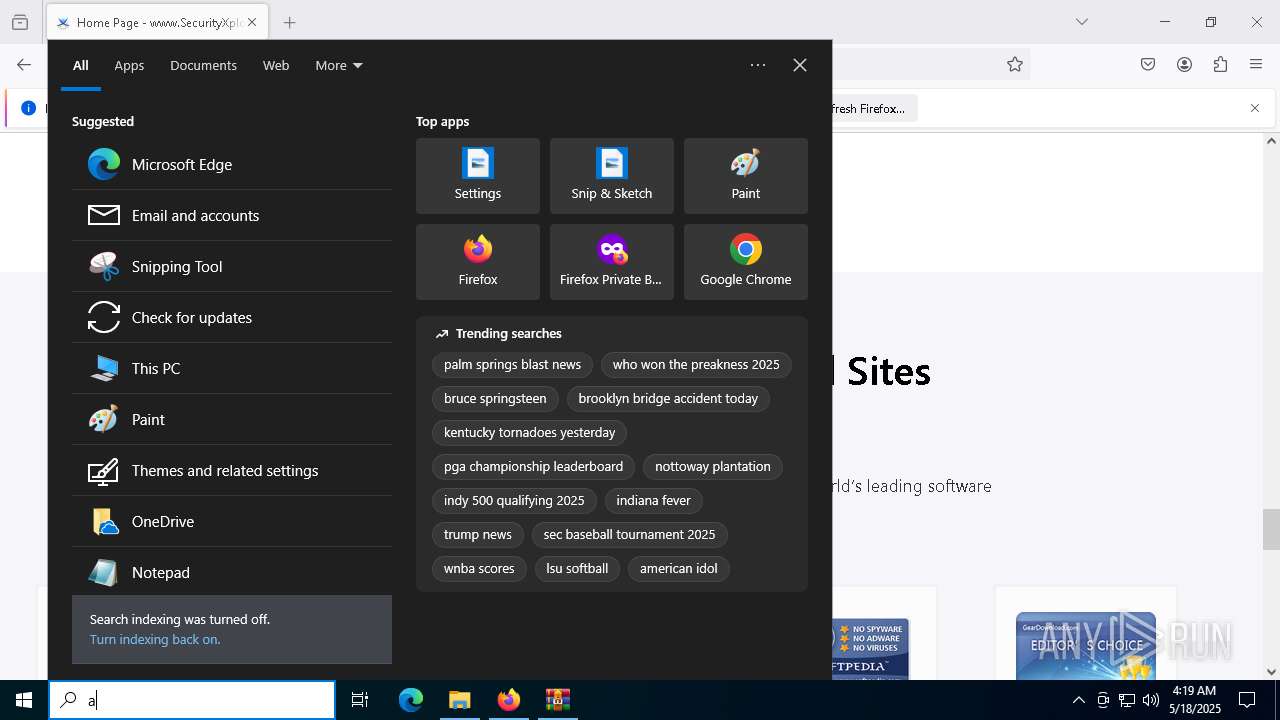
Task: Click the Firefox page vertical scrollbar thumb
Action: (x=1271, y=529)
